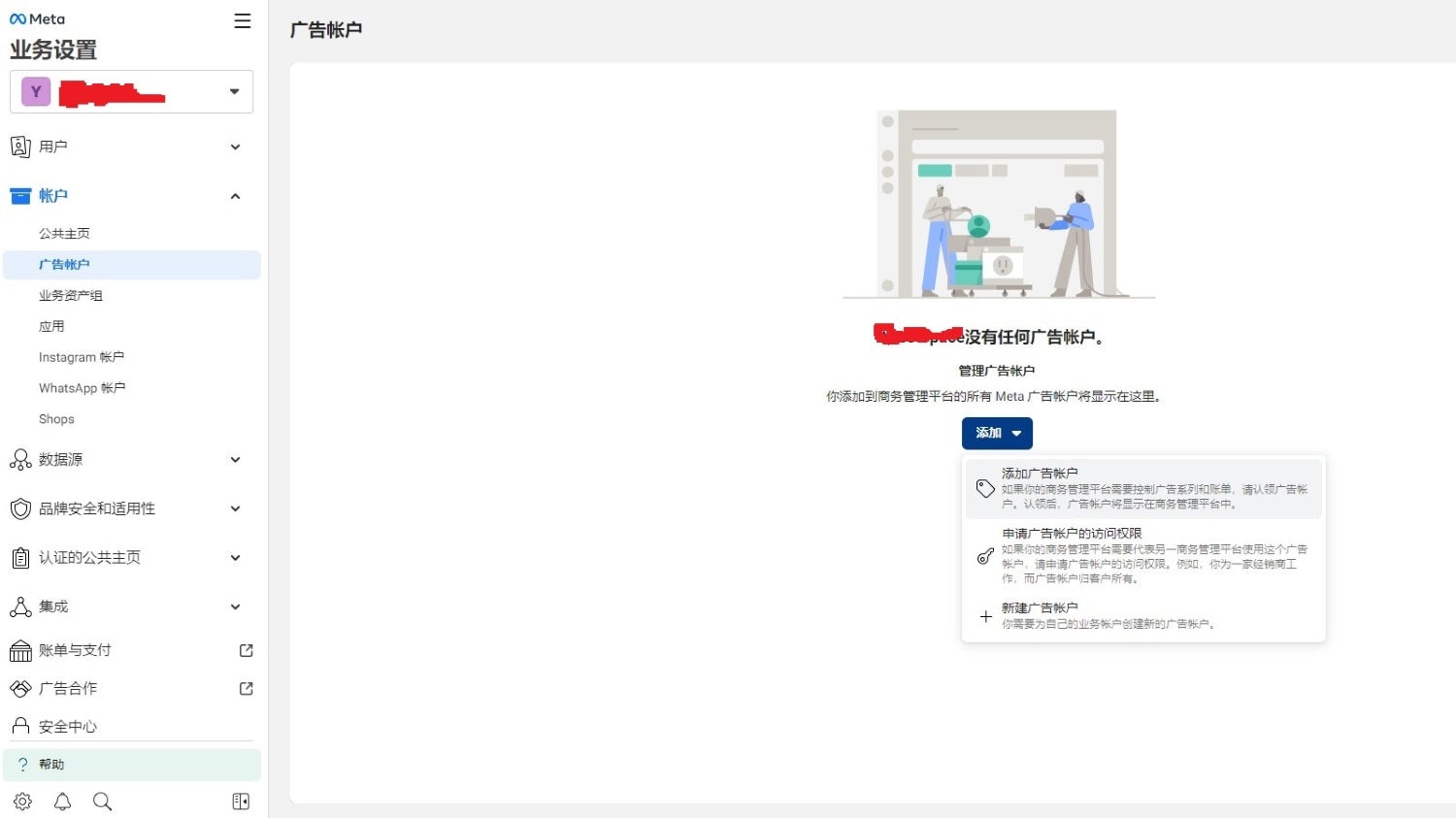Click the notification bell icon

(x=62, y=801)
